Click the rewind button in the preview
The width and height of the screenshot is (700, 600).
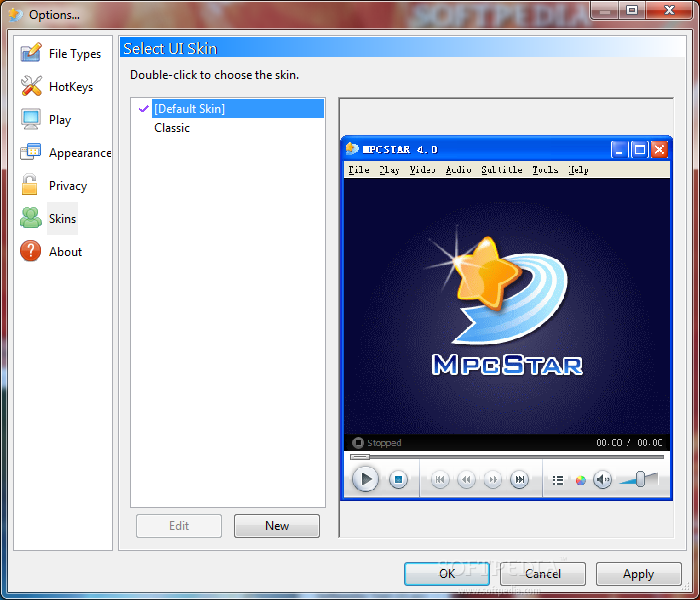[x=466, y=479]
